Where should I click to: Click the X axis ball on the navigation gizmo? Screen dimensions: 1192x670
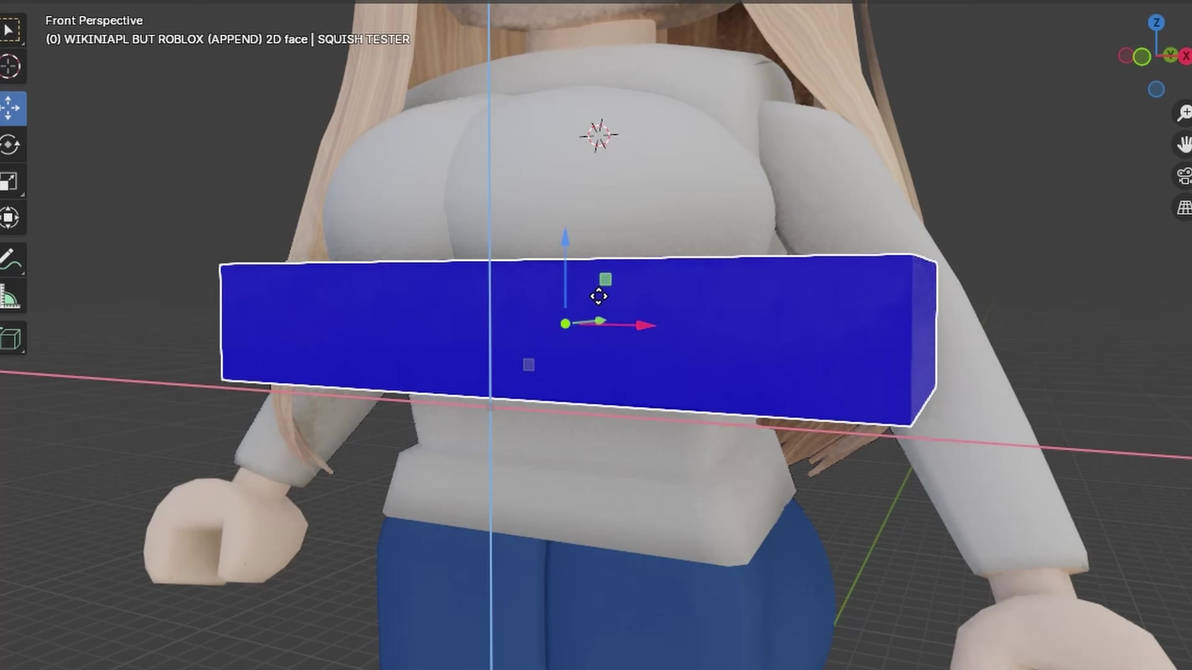click(1185, 56)
